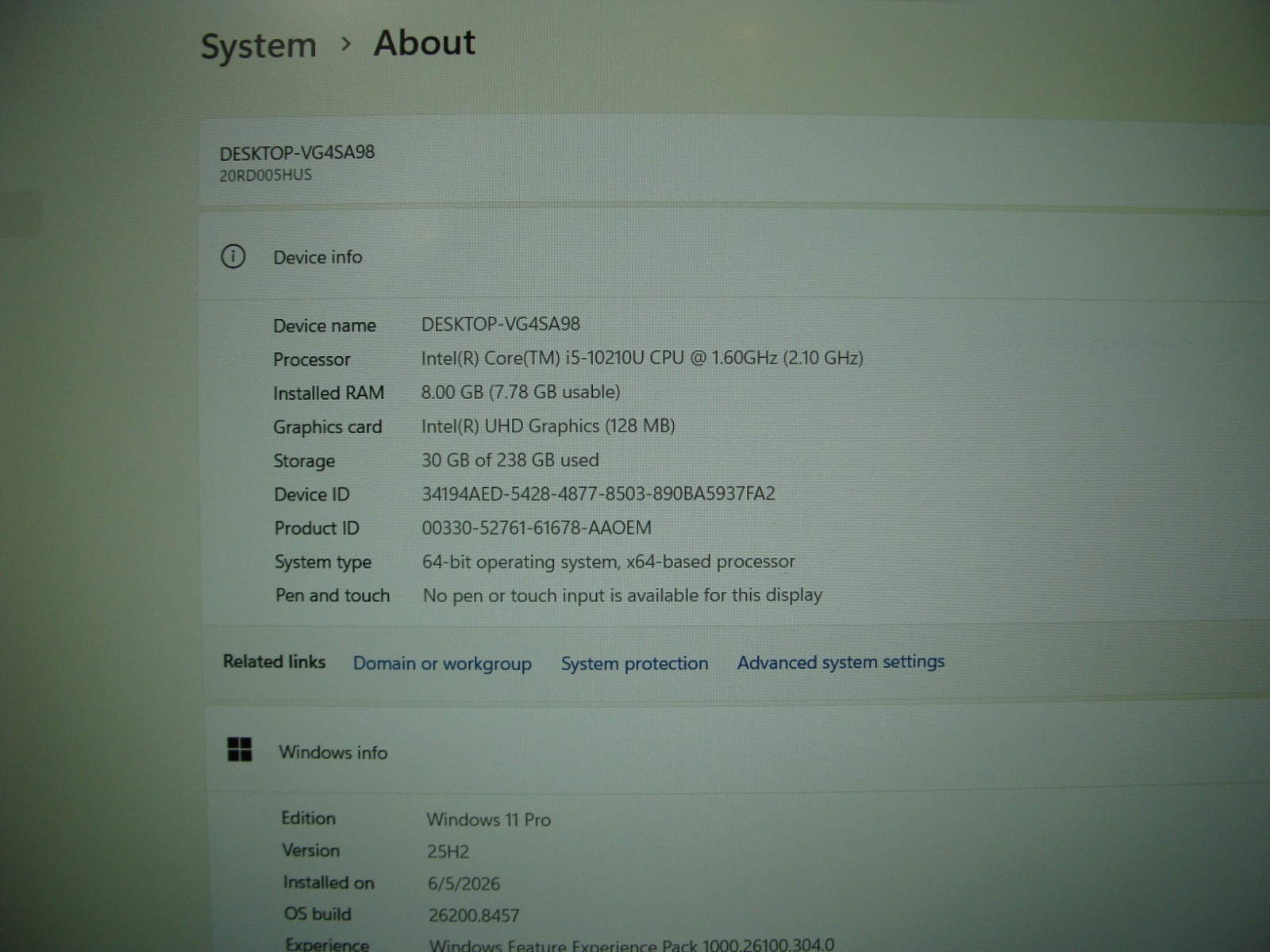This screenshot has width=1270, height=952.
Task: Click the Related links label
Action: [x=274, y=662]
